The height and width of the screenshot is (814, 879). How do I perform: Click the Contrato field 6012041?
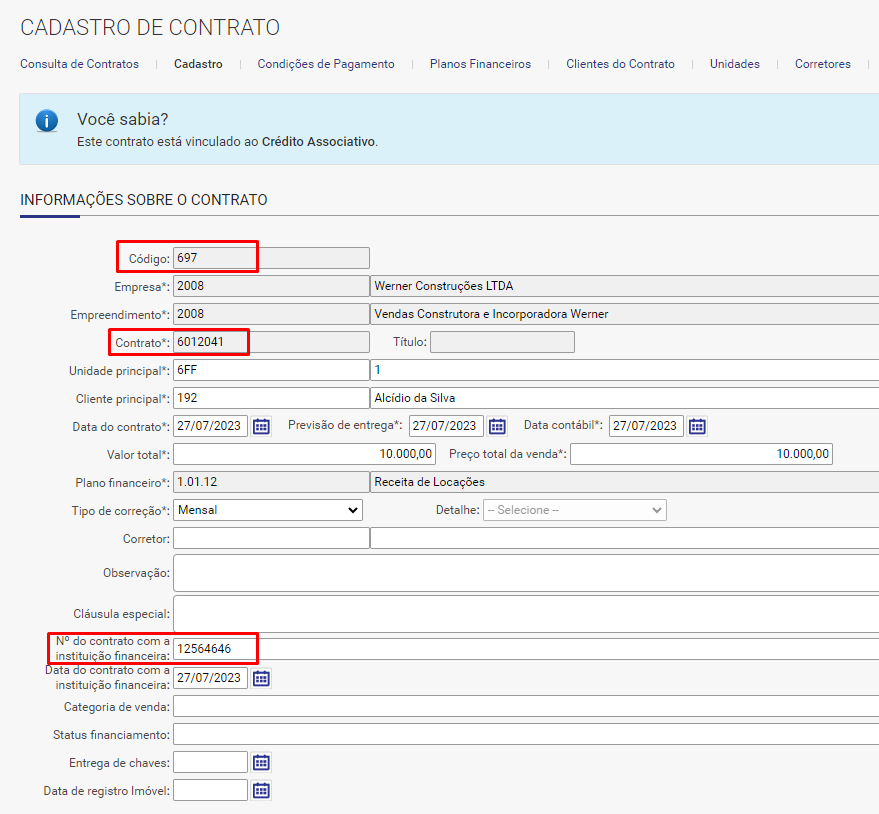271,342
